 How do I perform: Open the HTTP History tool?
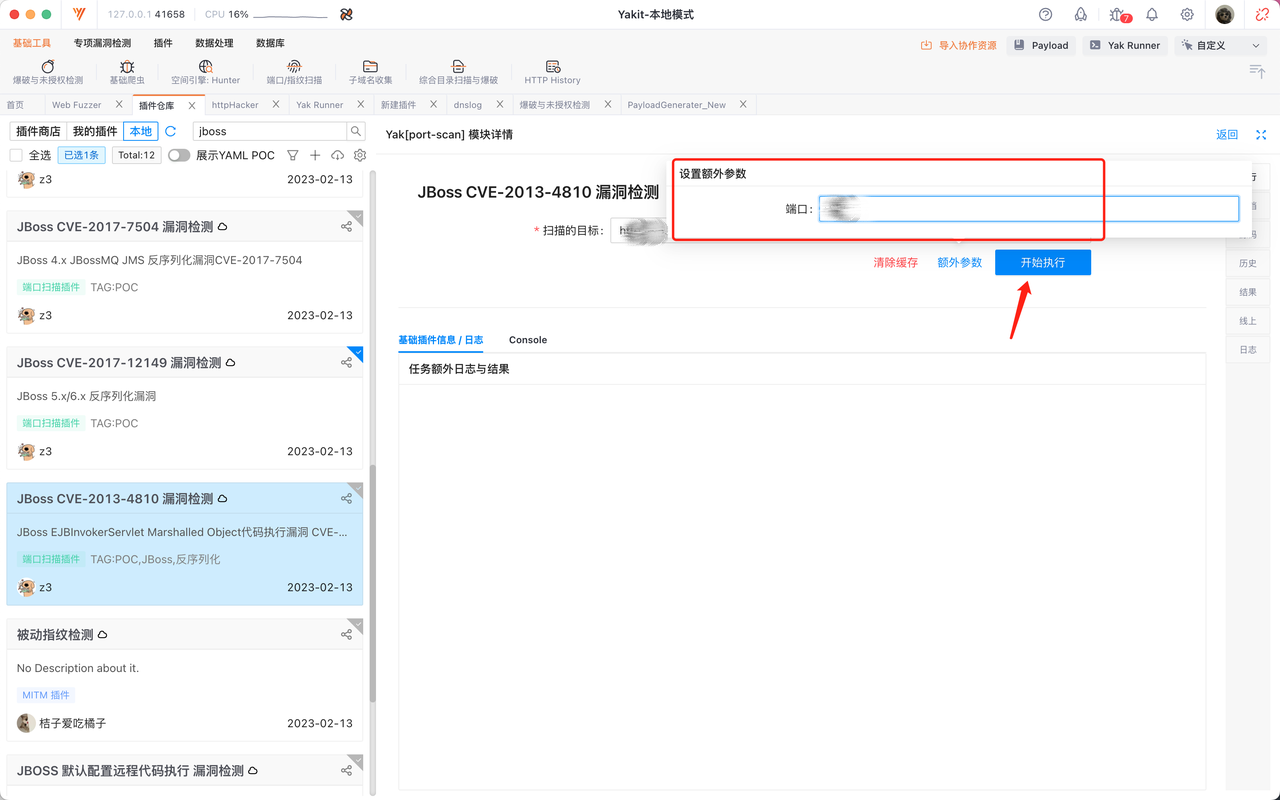click(x=552, y=72)
